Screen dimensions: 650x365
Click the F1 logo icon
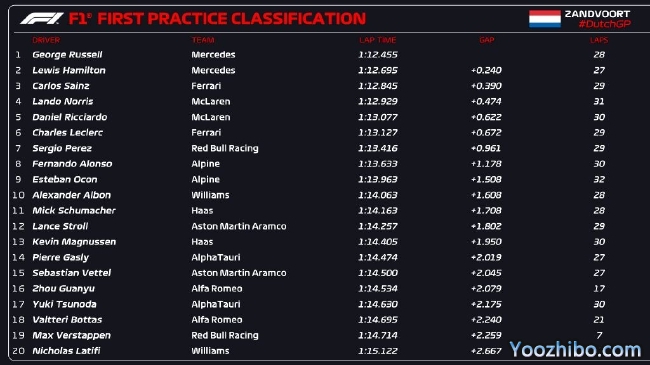coord(41,18)
